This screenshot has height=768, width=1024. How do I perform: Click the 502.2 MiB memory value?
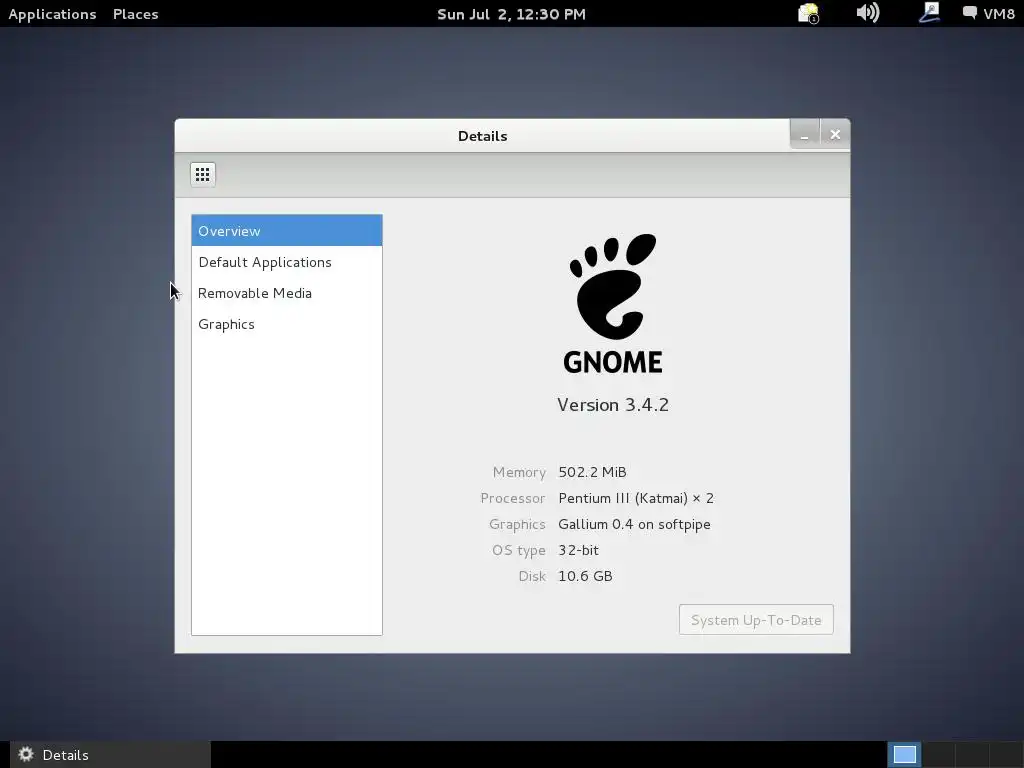592,472
